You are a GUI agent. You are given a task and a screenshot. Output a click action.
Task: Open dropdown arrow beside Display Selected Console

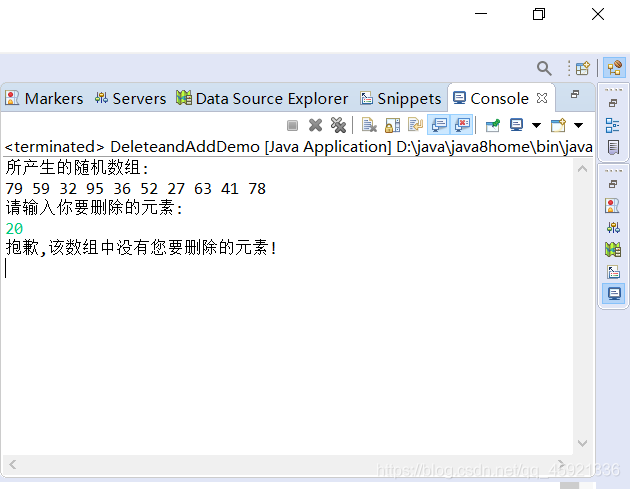click(x=536, y=125)
